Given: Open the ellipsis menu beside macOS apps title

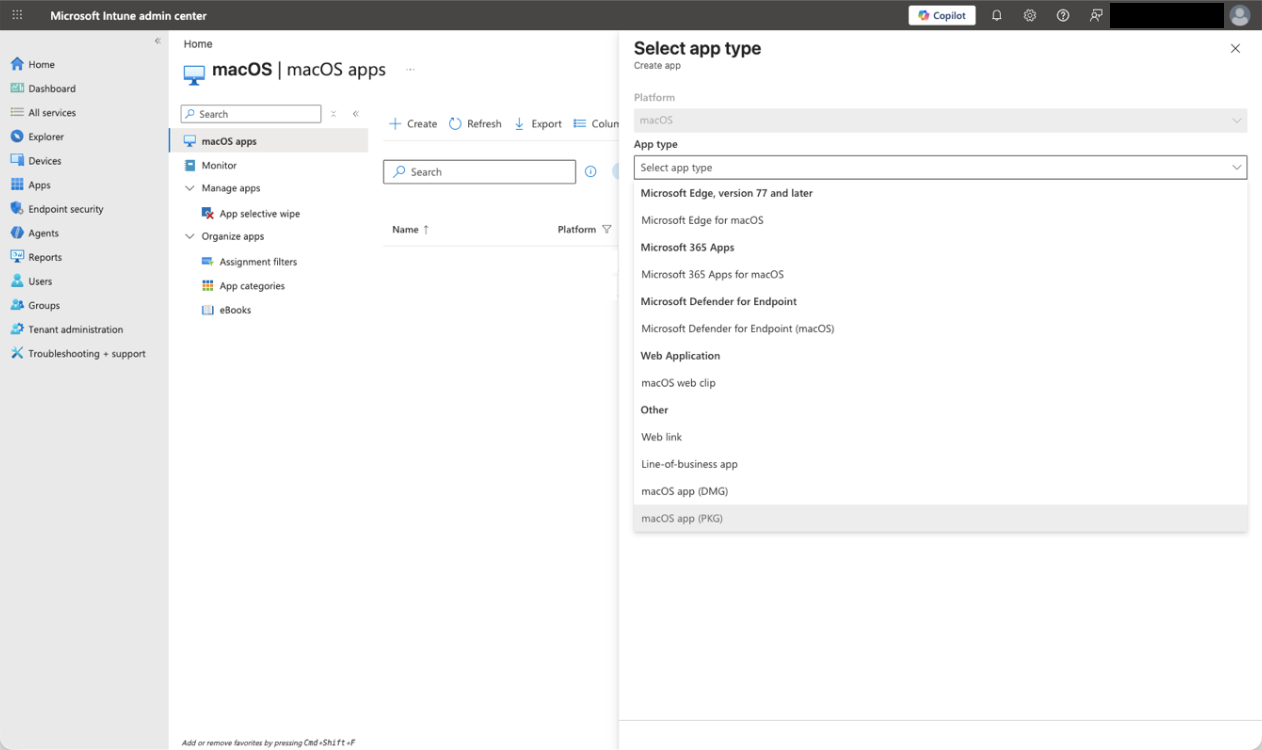Looking at the screenshot, I should coord(410,70).
